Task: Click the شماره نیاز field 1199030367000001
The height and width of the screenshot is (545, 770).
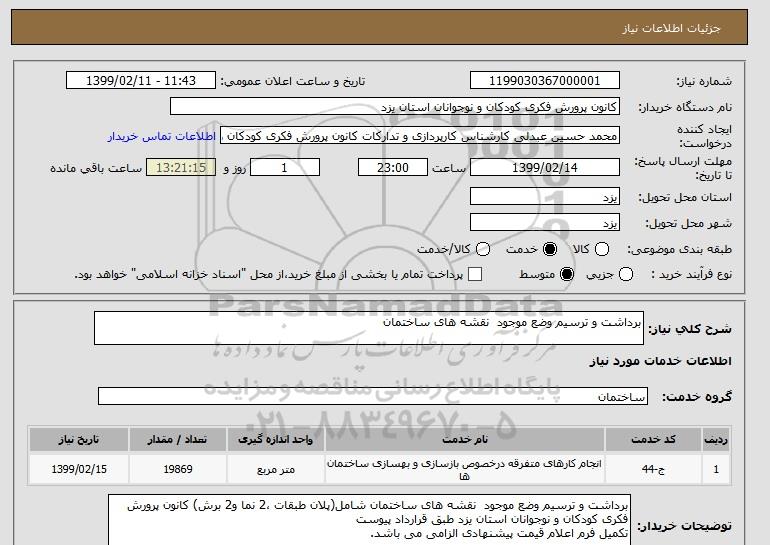Action: (x=545, y=81)
